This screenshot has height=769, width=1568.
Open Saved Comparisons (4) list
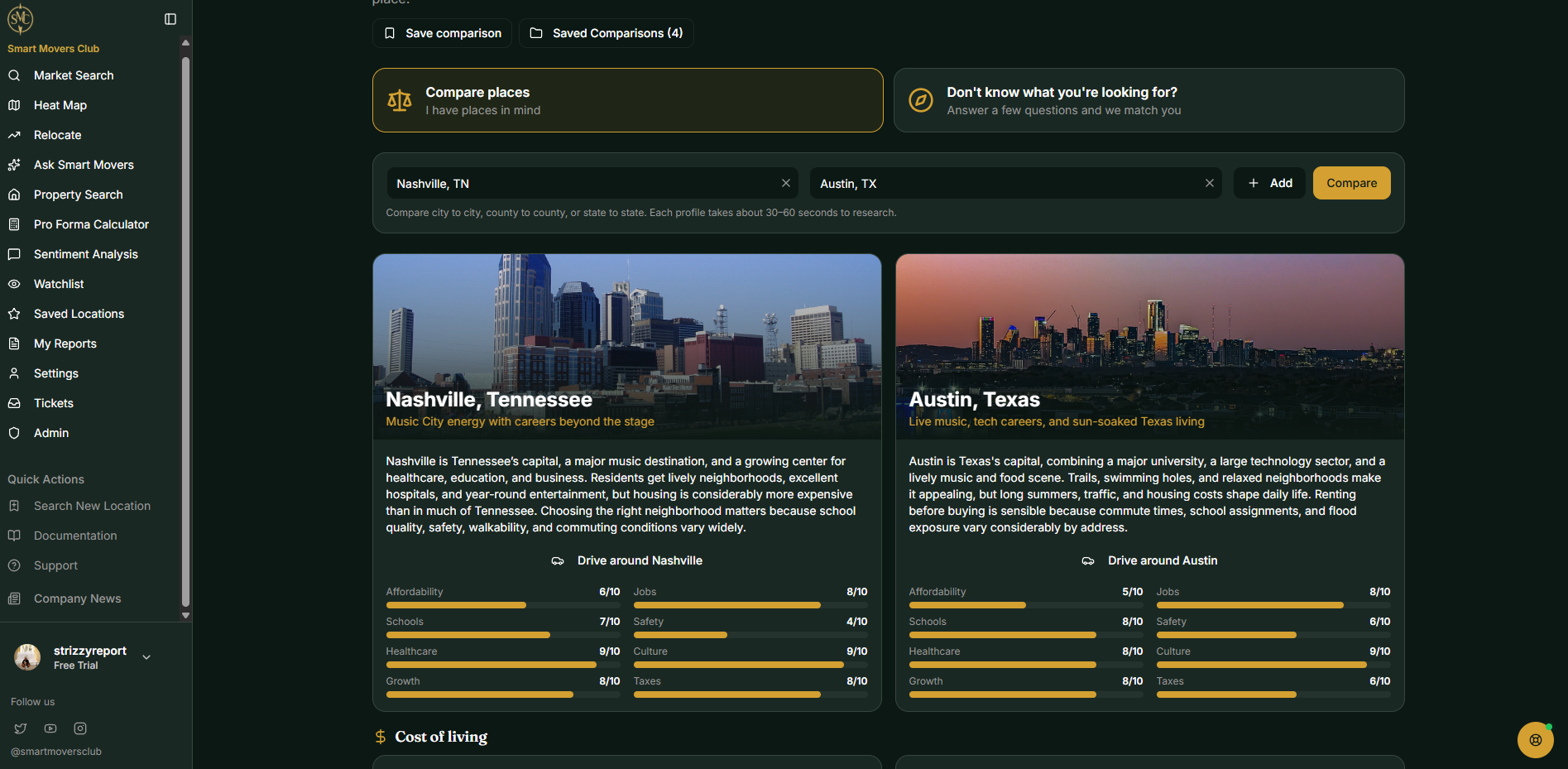click(x=607, y=33)
